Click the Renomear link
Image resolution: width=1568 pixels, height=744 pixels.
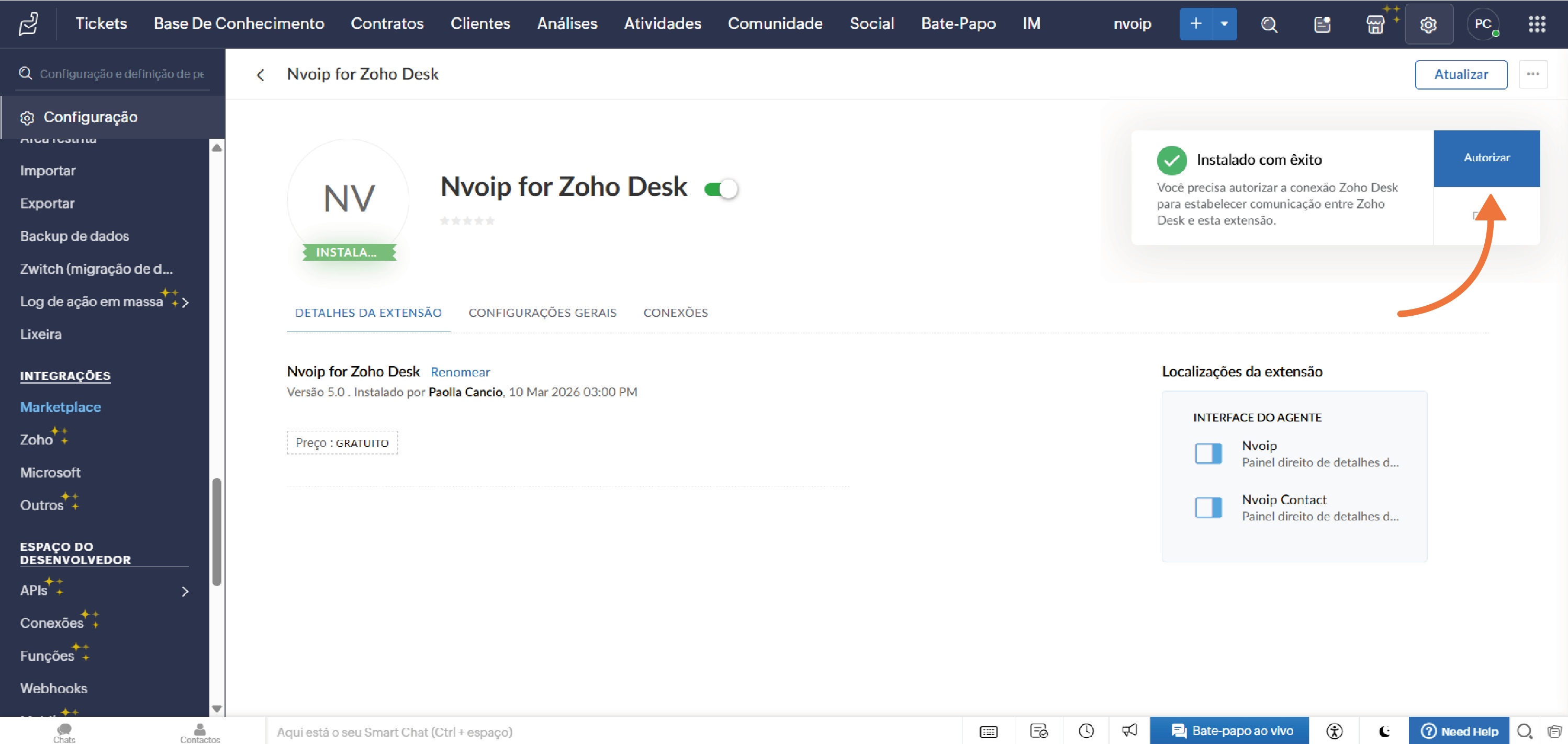460,372
